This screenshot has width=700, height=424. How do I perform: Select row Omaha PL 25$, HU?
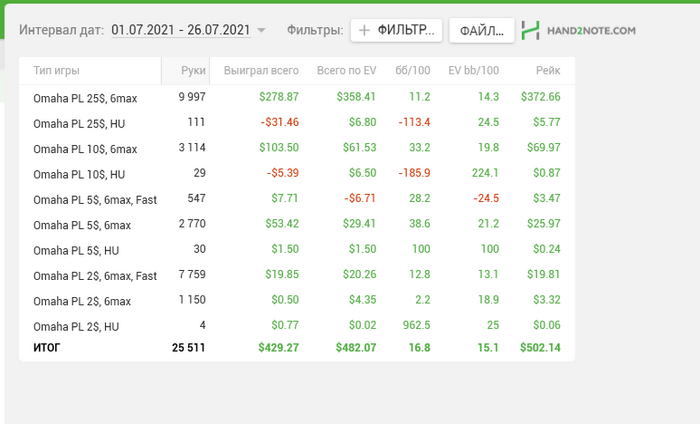tap(297, 123)
